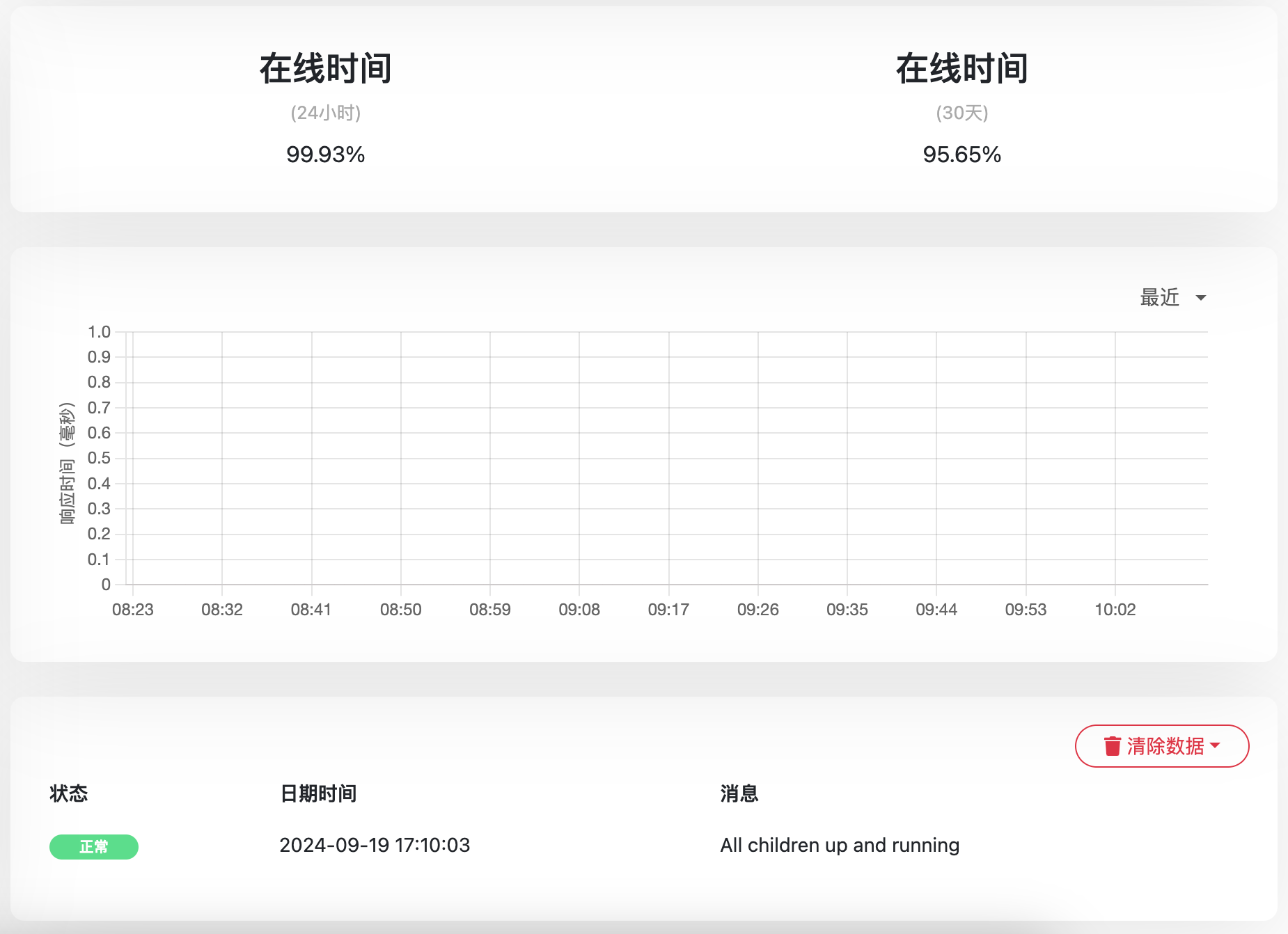Open the 最近 chart period dropdown

[1160, 298]
